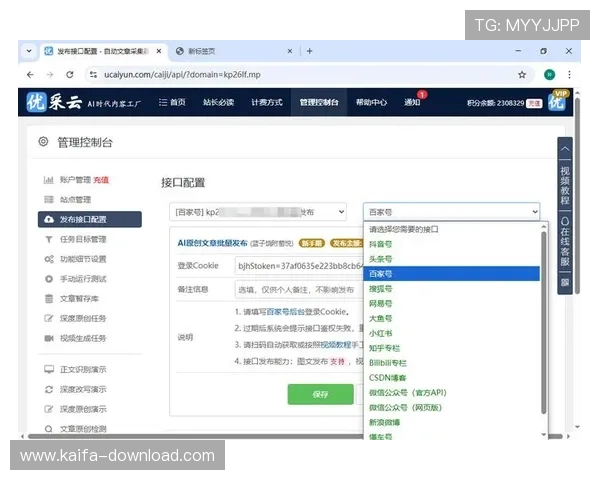Choose highlighted 百家号 option in list
Viewport: 600px width, 480px height.
click(452, 274)
